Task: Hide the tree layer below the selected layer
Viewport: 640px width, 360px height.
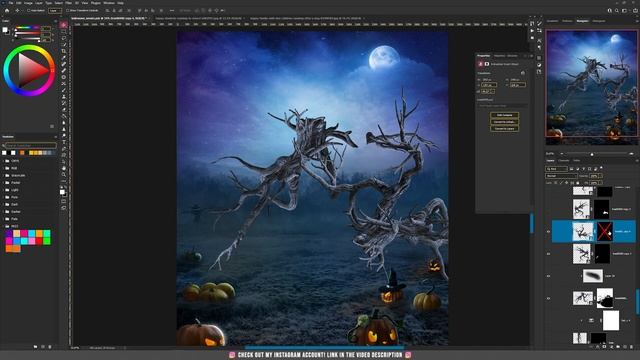Action: (548, 254)
